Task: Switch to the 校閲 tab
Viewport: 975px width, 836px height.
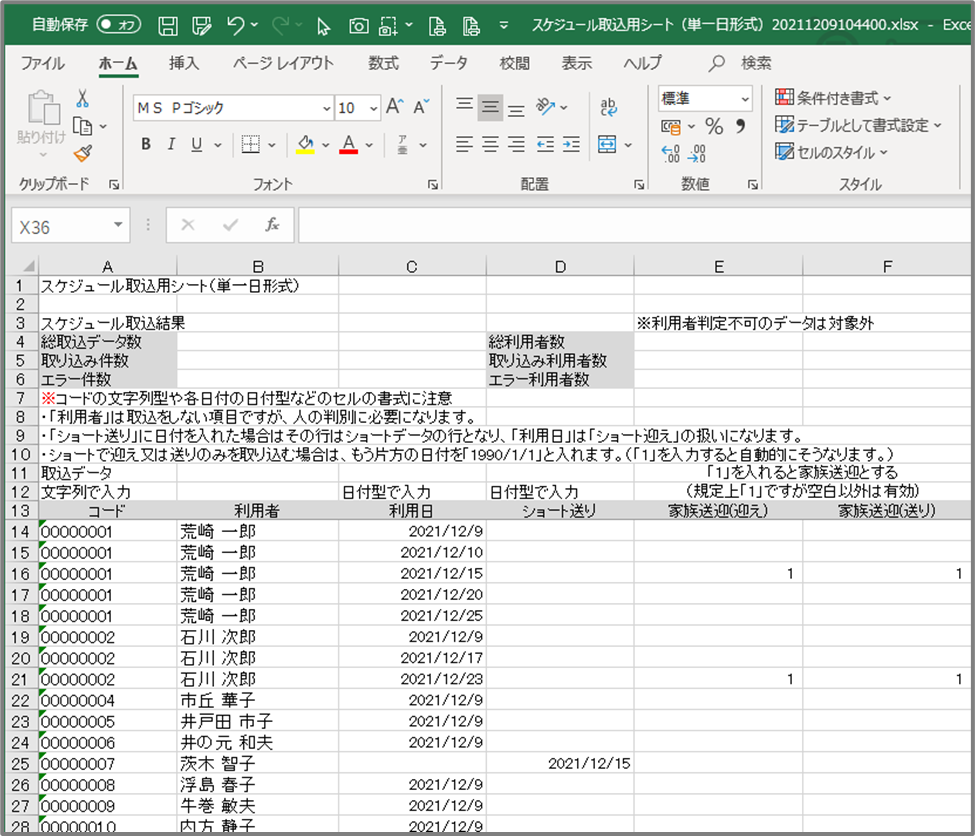Action: (514, 63)
